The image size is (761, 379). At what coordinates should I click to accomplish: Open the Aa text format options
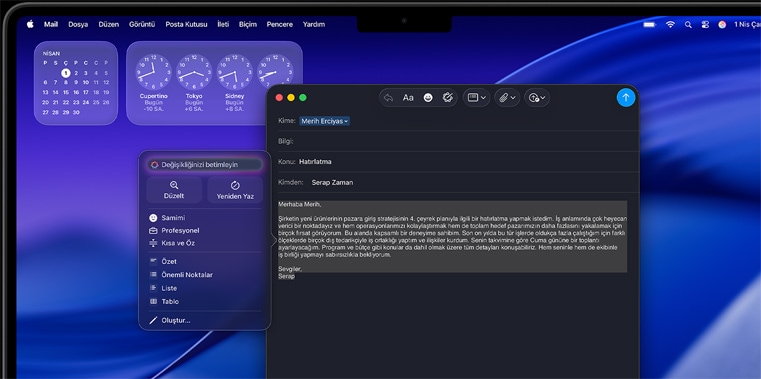tap(408, 98)
